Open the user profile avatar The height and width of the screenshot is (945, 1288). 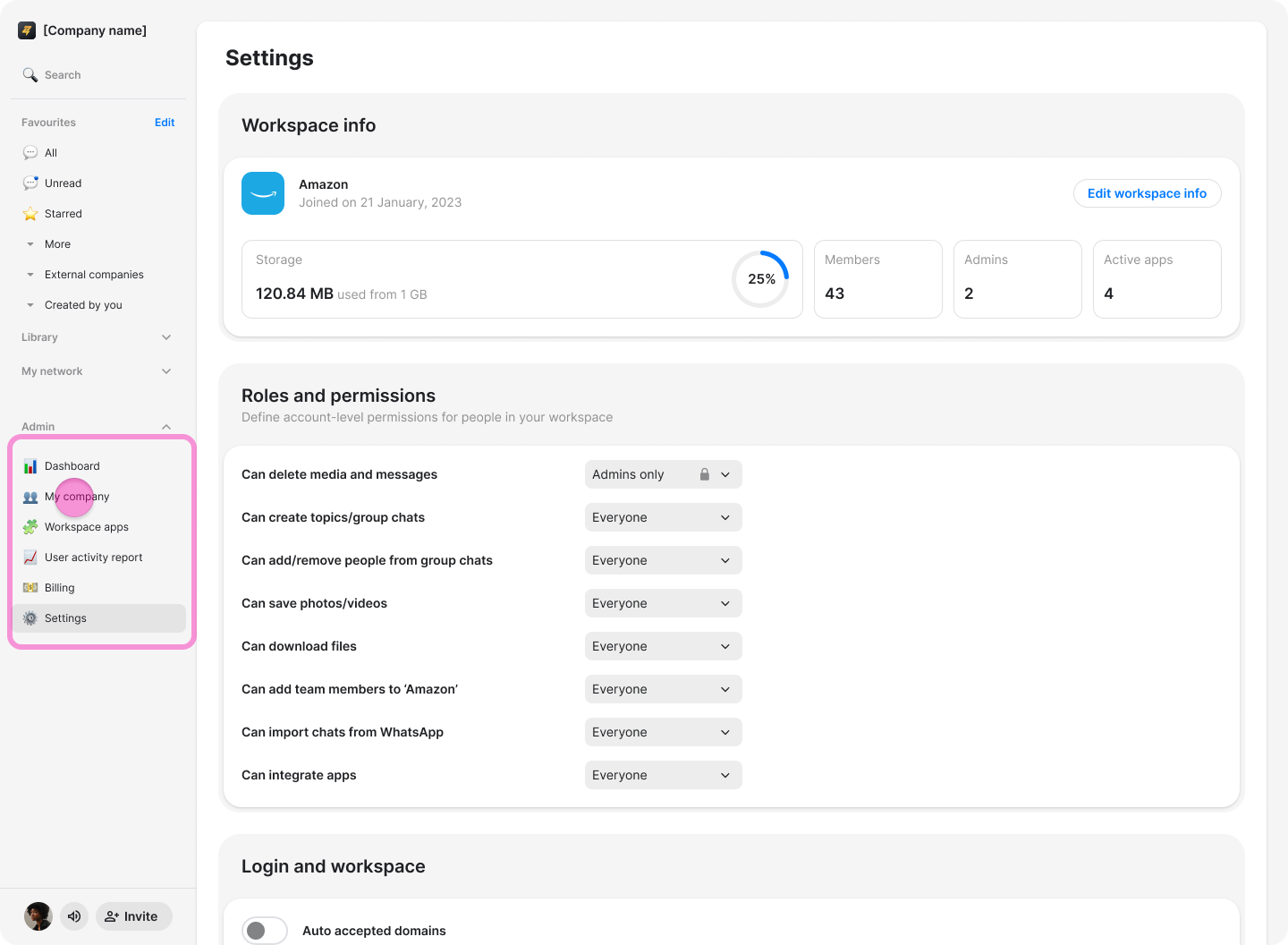[x=38, y=916]
